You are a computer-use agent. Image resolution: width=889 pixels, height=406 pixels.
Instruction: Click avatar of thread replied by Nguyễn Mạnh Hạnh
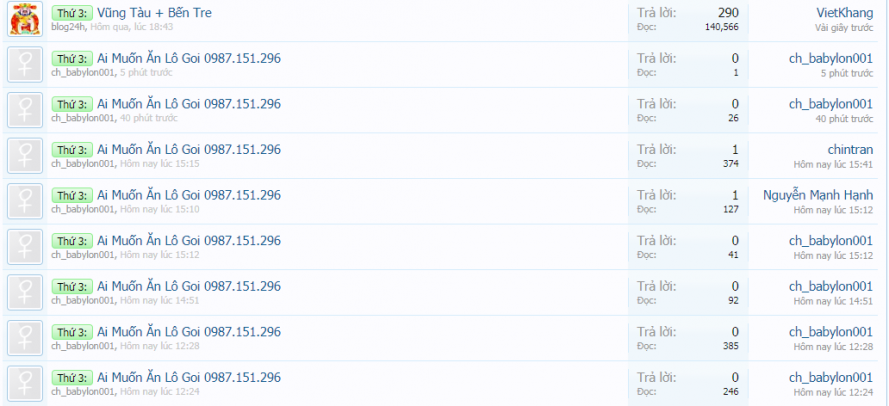point(24,201)
